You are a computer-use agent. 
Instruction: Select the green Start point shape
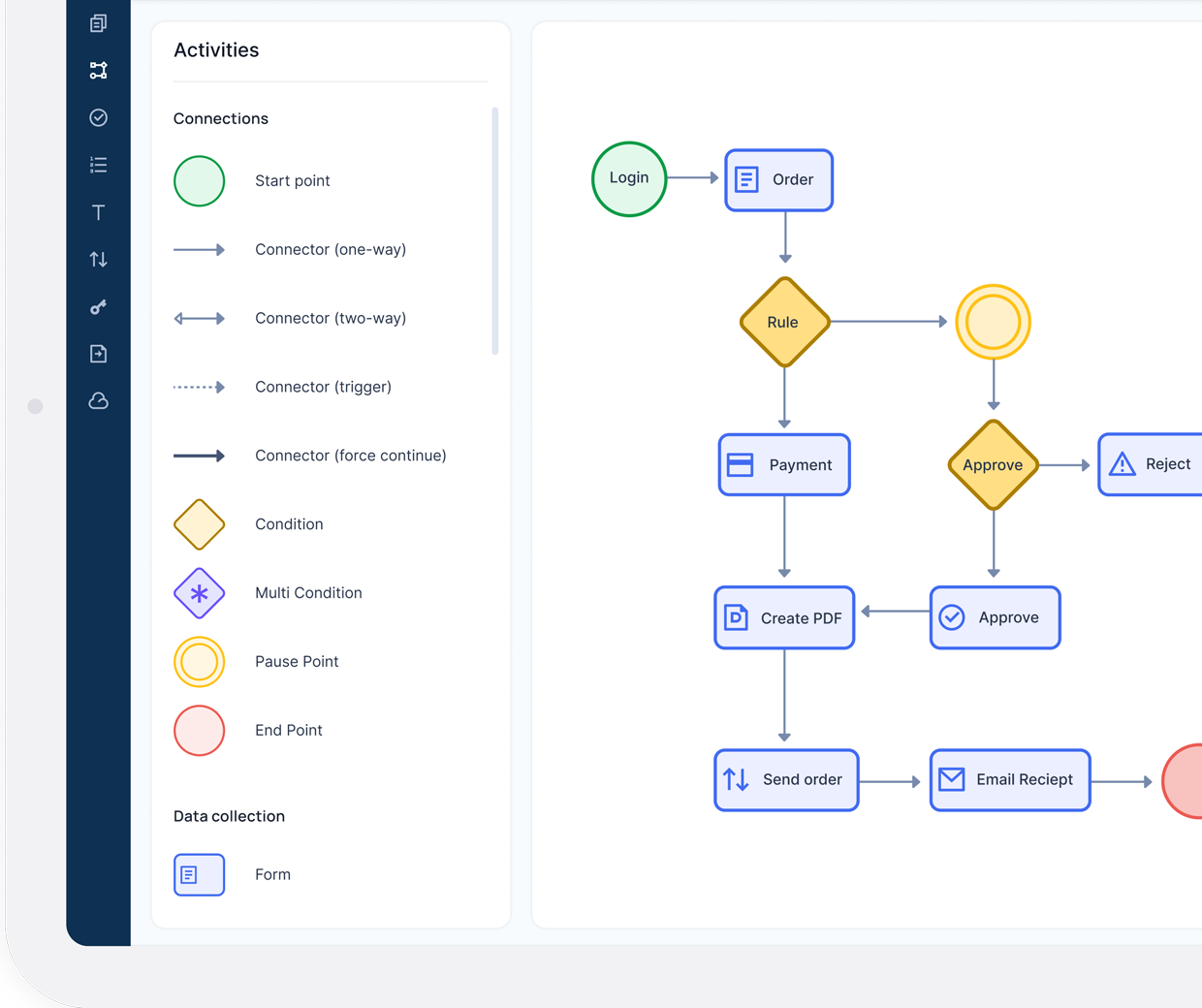coord(199,181)
